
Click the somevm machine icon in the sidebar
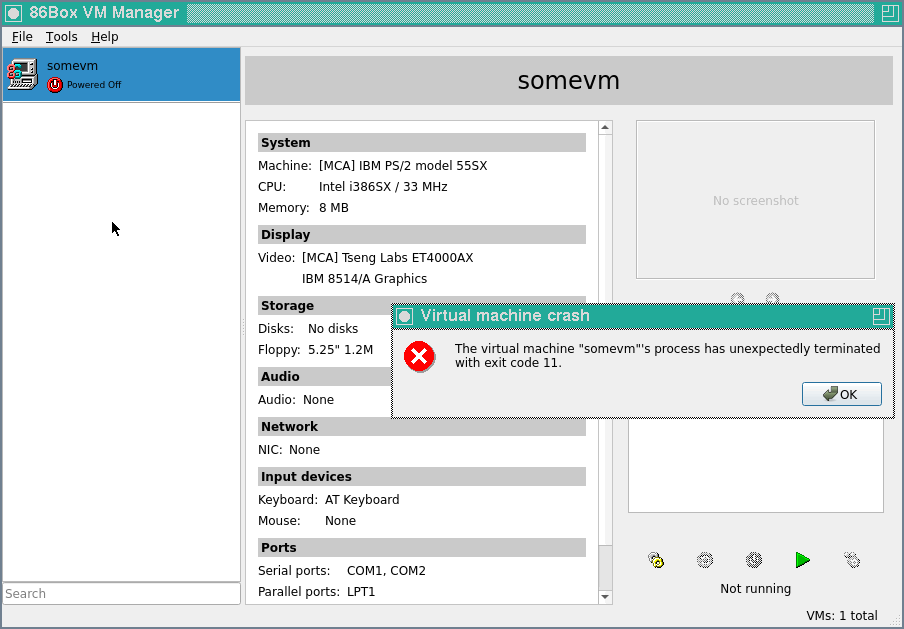(x=22, y=73)
